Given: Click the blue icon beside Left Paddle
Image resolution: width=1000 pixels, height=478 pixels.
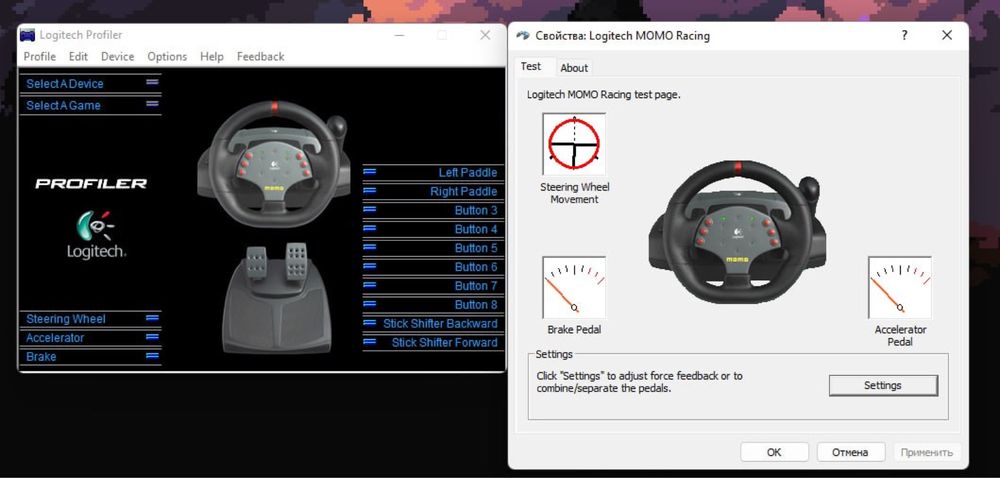Looking at the screenshot, I should point(369,171).
